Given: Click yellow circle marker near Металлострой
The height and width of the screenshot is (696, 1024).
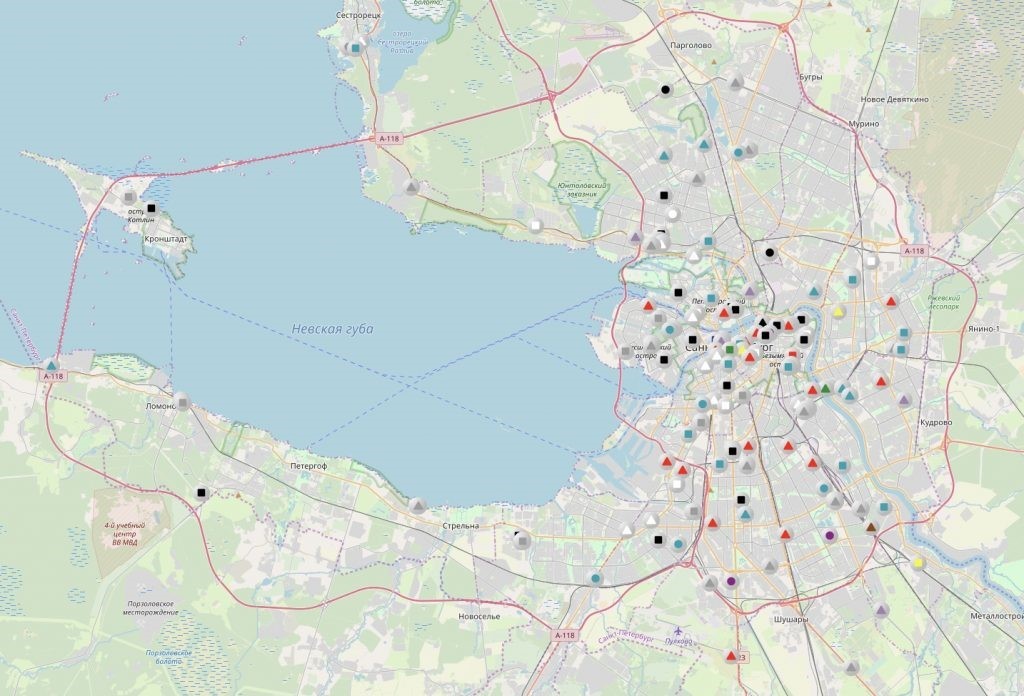Looking at the screenshot, I should click(x=918, y=563).
